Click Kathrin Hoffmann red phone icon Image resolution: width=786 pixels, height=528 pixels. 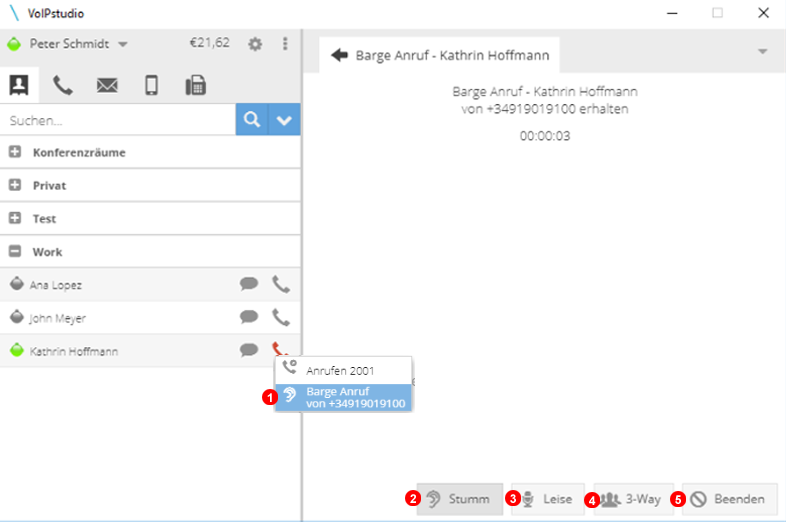point(280,349)
